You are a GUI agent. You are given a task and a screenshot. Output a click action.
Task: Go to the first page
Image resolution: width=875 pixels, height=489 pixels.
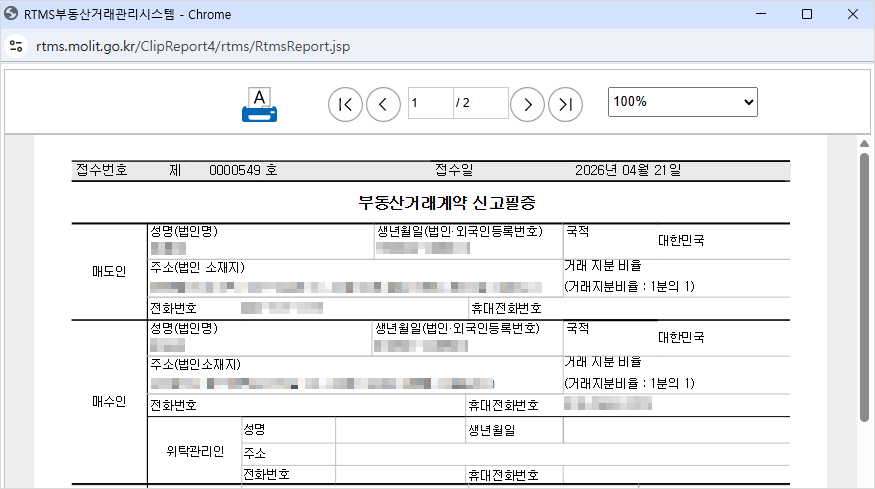(x=345, y=104)
